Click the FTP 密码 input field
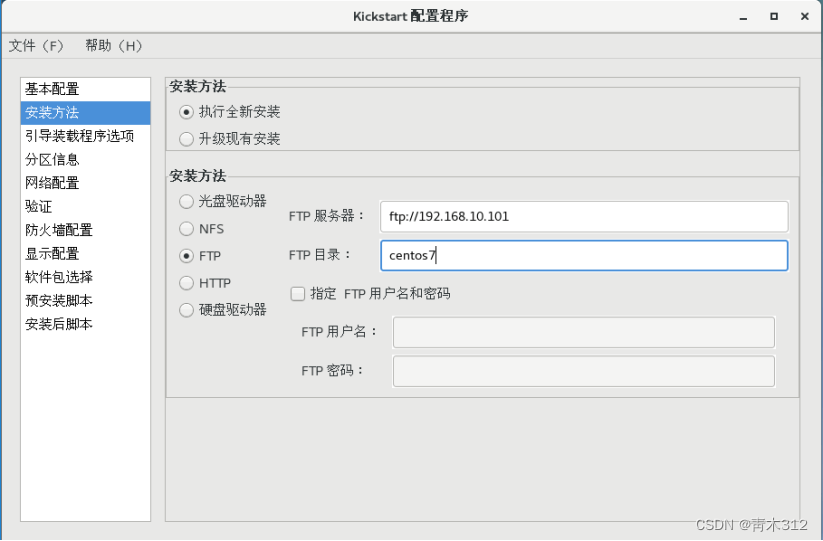Image resolution: width=823 pixels, height=541 pixels. click(584, 372)
